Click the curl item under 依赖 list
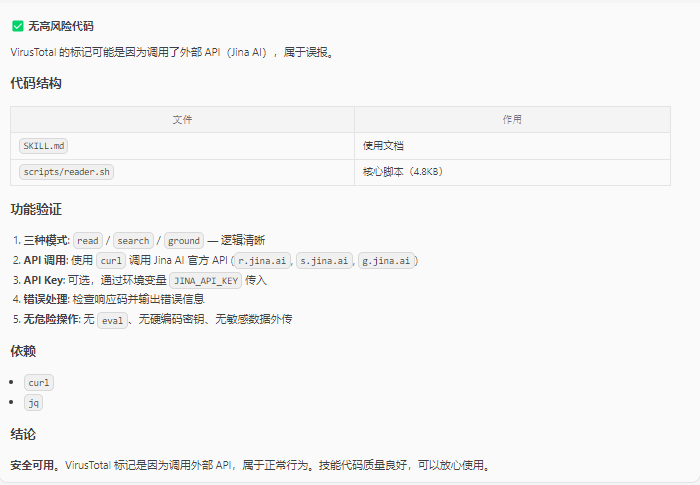Image resolution: width=700 pixels, height=485 pixels. (x=38, y=383)
